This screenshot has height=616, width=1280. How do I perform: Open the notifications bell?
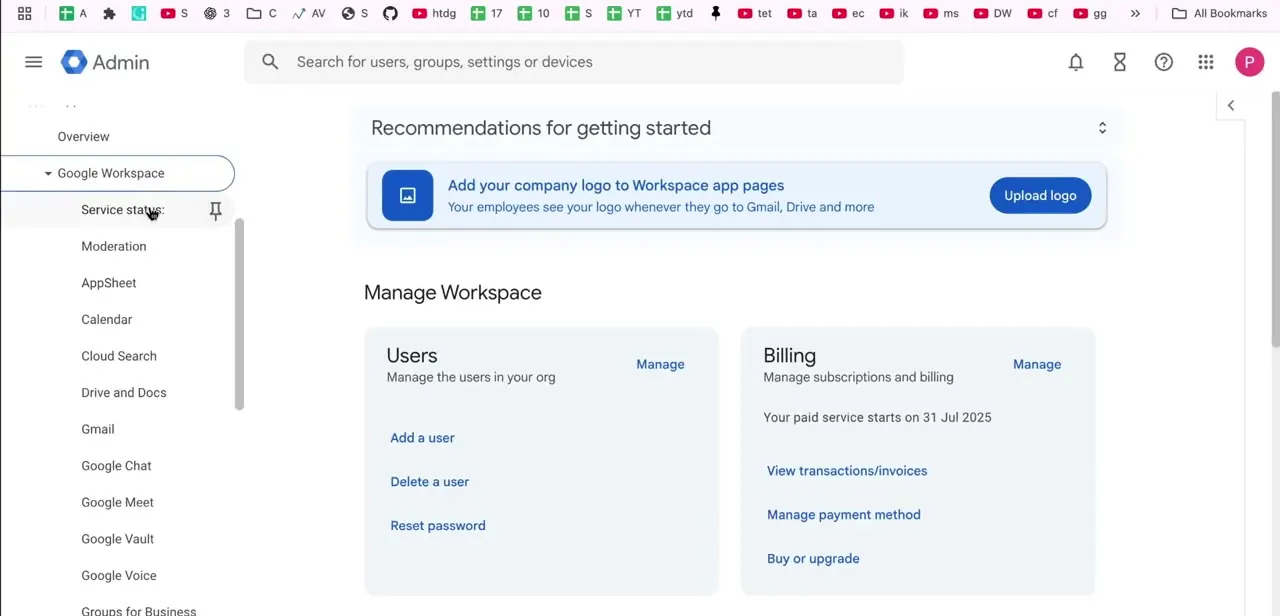(1076, 62)
